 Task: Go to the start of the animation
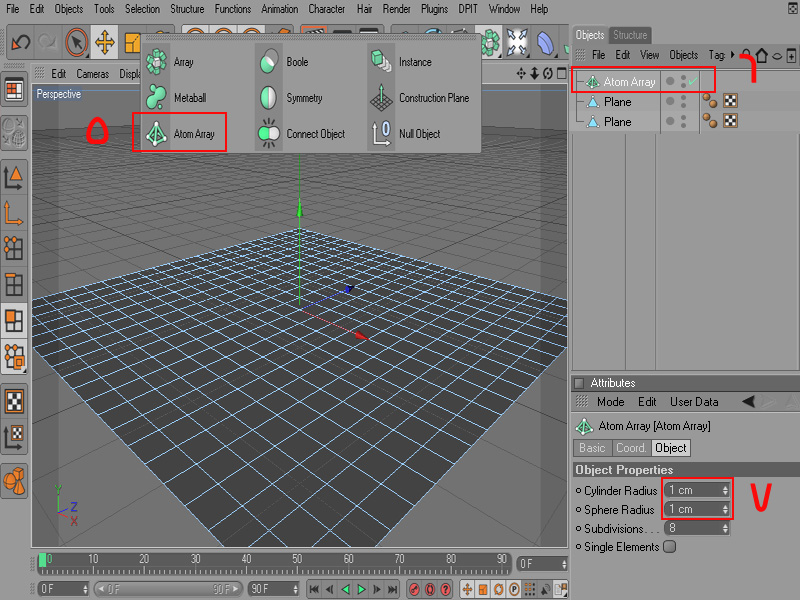314,589
